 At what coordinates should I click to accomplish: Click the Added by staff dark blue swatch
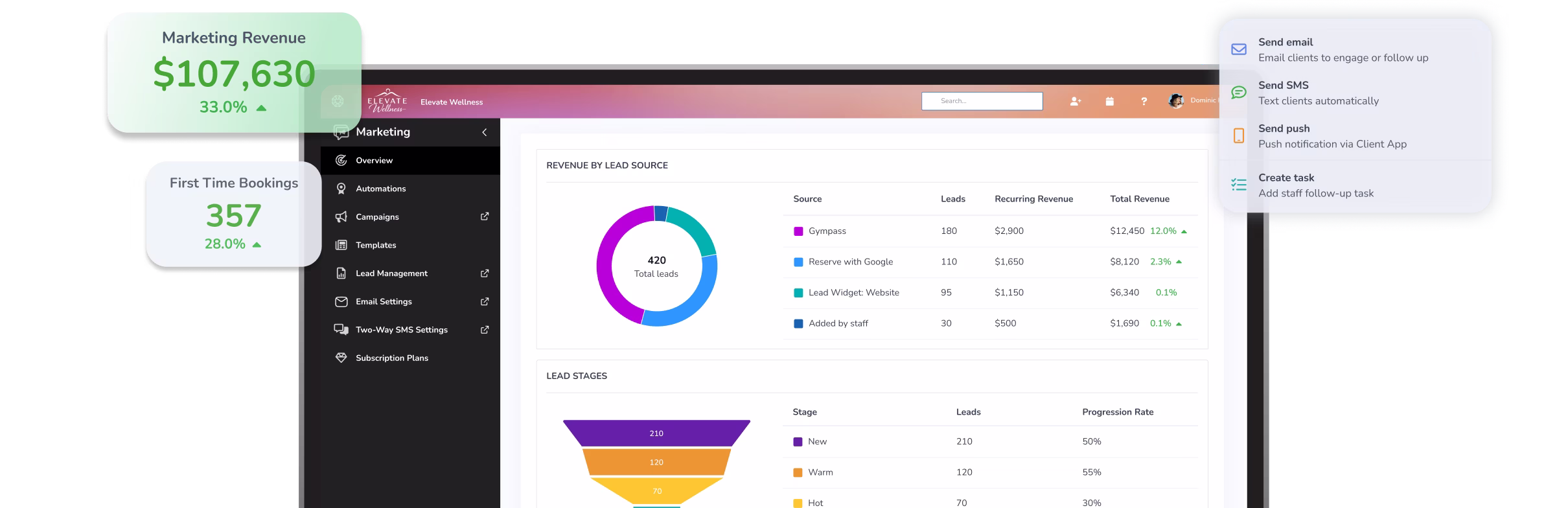tap(798, 323)
